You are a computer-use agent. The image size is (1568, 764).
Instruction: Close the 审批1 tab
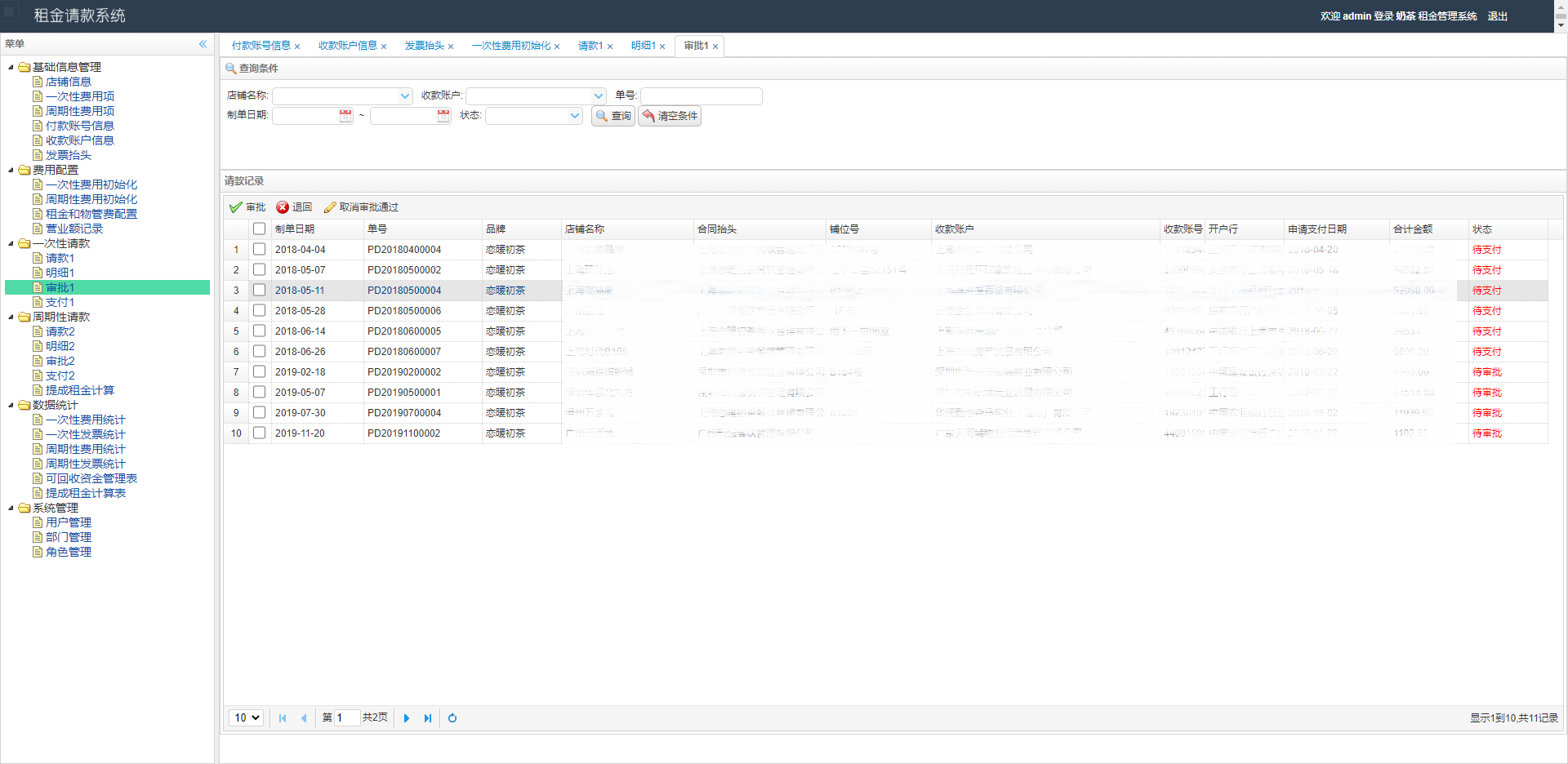[715, 47]
